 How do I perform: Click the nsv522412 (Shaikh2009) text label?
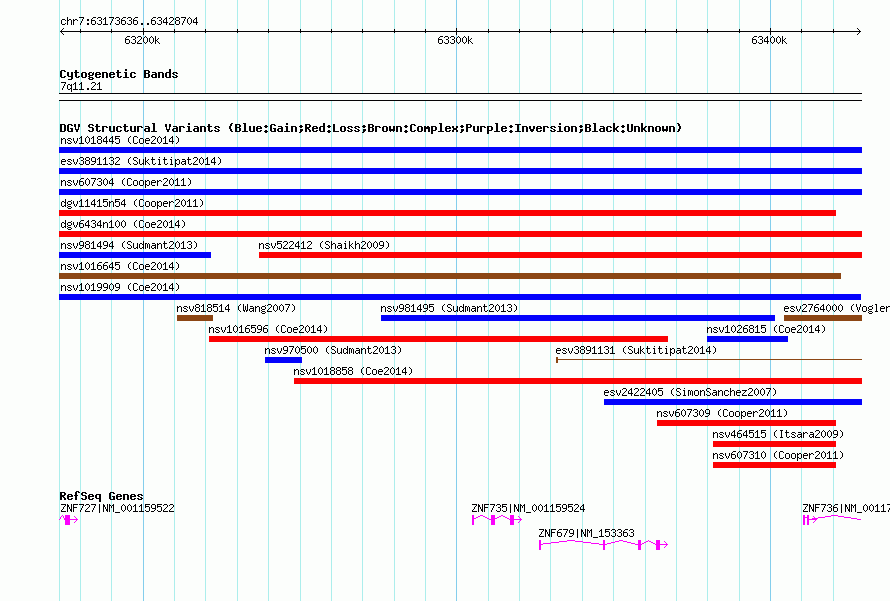(x=324, y=245)
